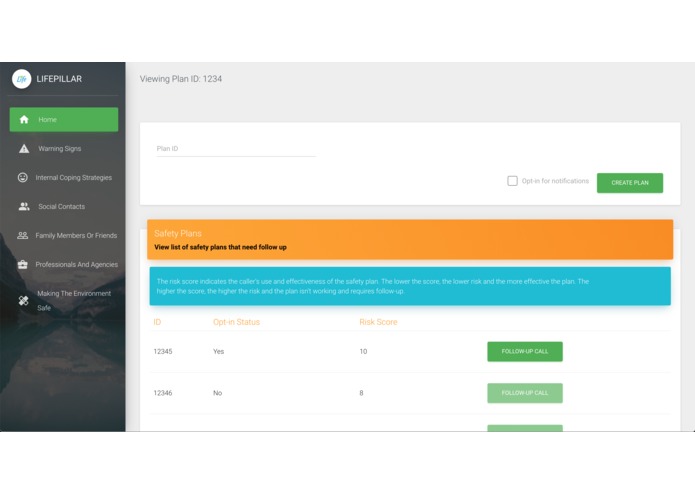Click the Home house icon

24,120
